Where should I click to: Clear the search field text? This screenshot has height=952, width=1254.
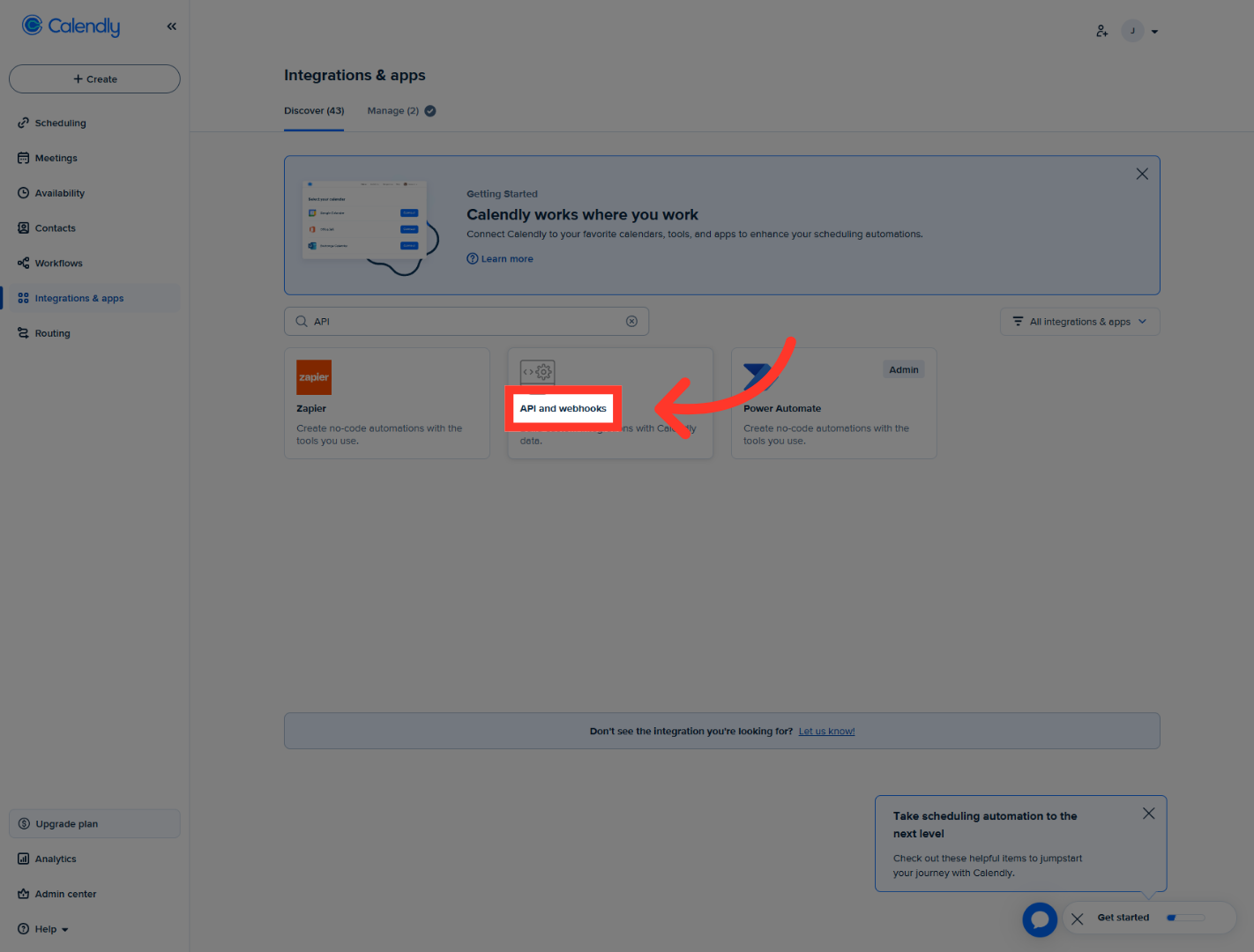[631, 322]
